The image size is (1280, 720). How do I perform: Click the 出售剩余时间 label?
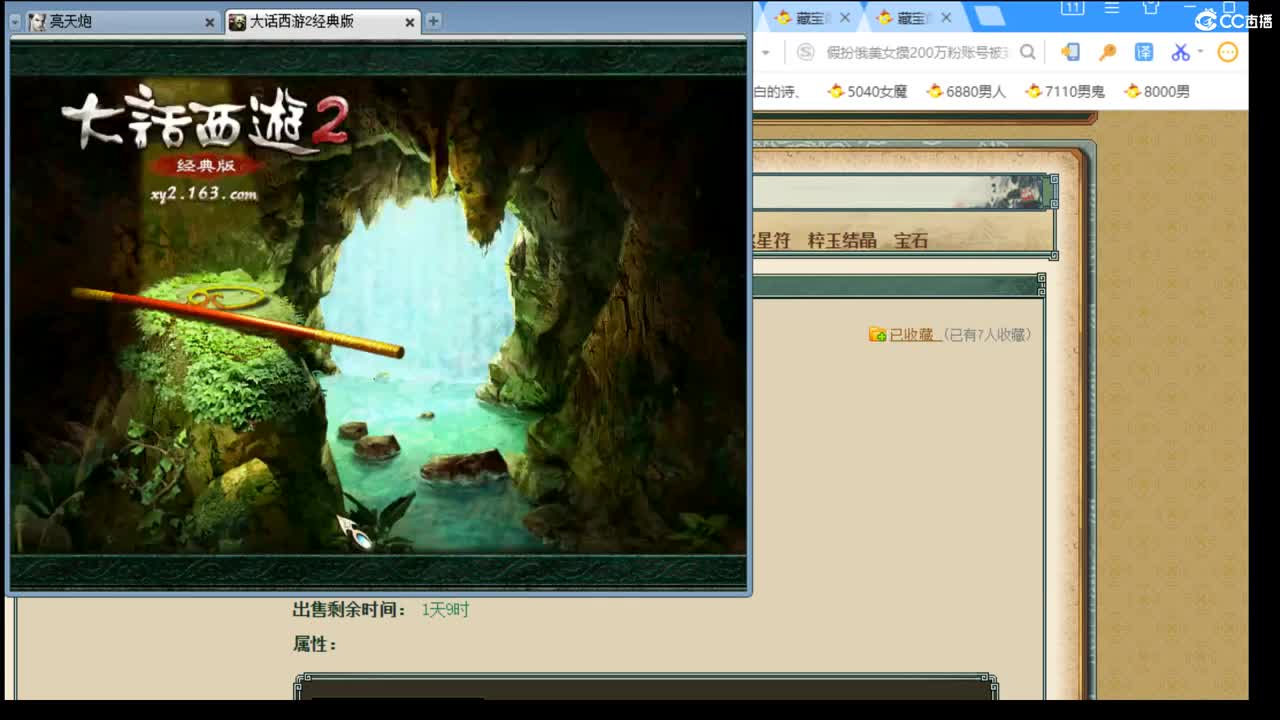click(349, 610)
